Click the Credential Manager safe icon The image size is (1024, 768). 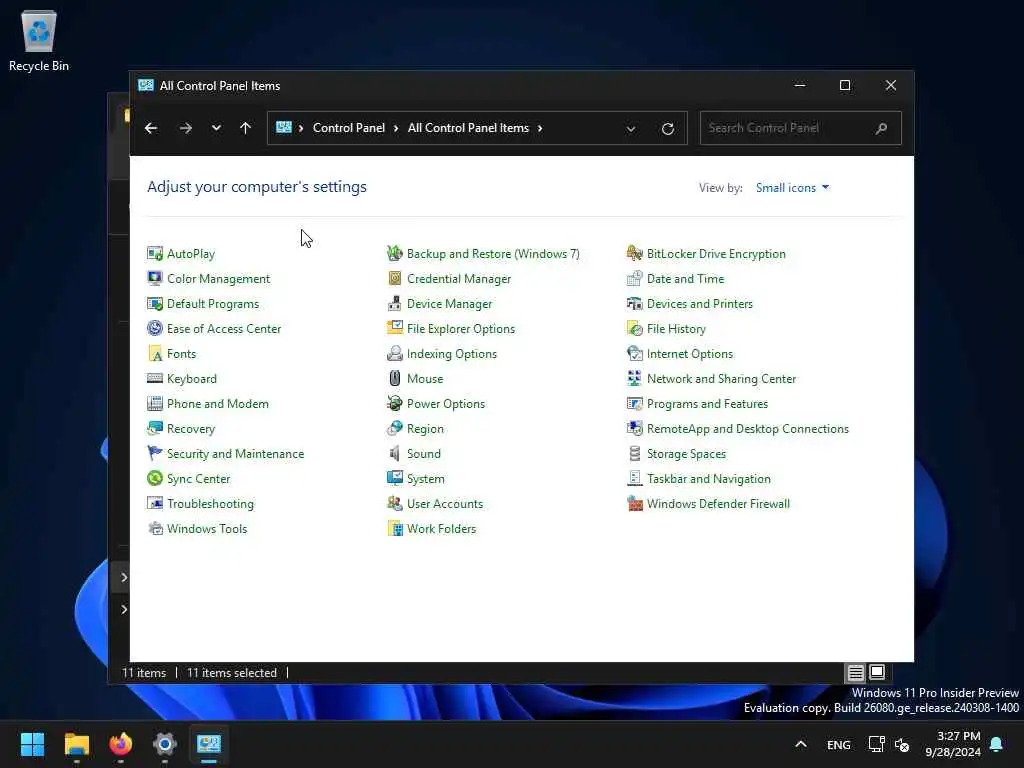[x=394, y=278]
